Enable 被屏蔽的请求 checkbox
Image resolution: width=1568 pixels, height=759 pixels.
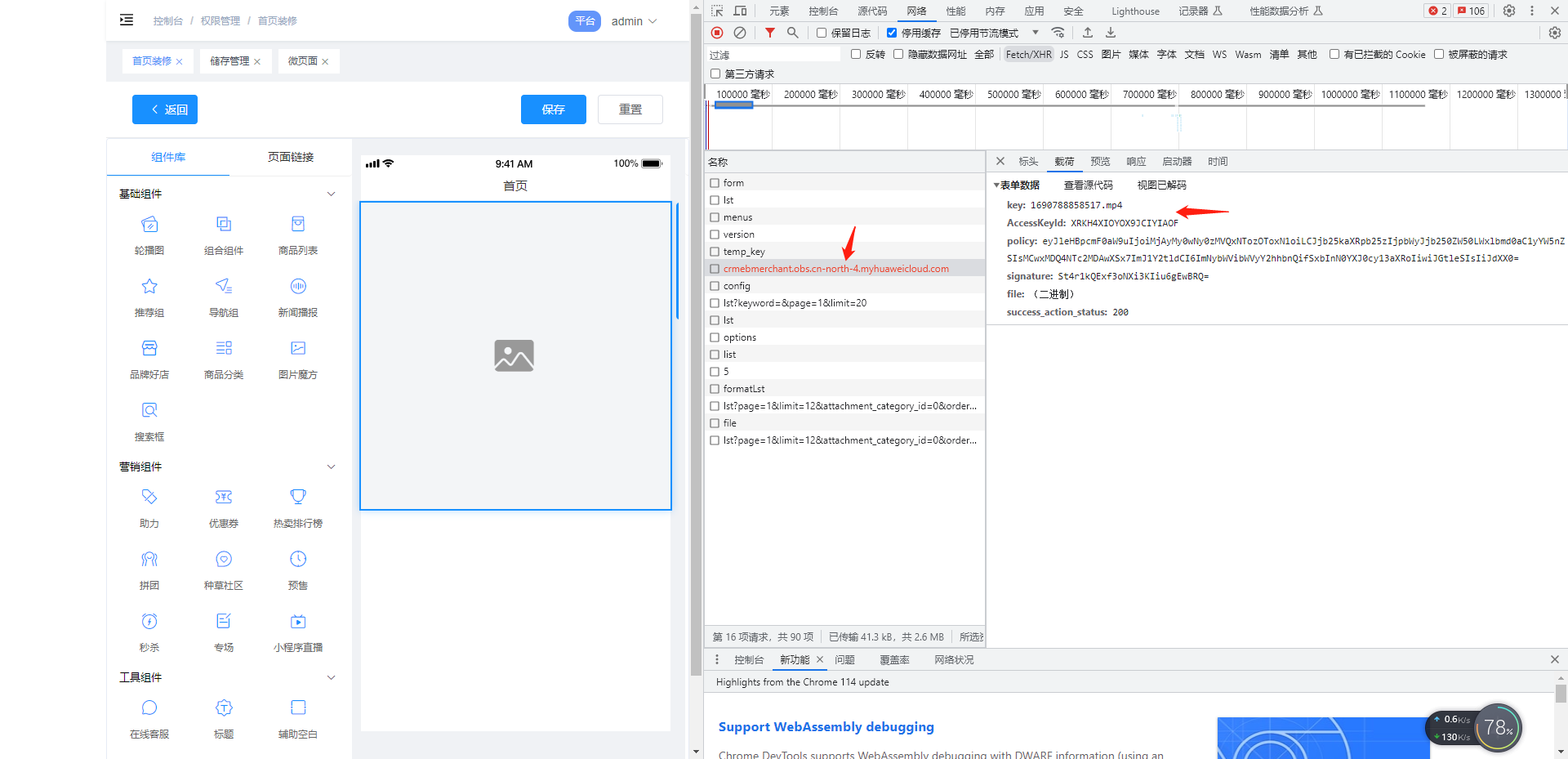tap(1439, 54)
